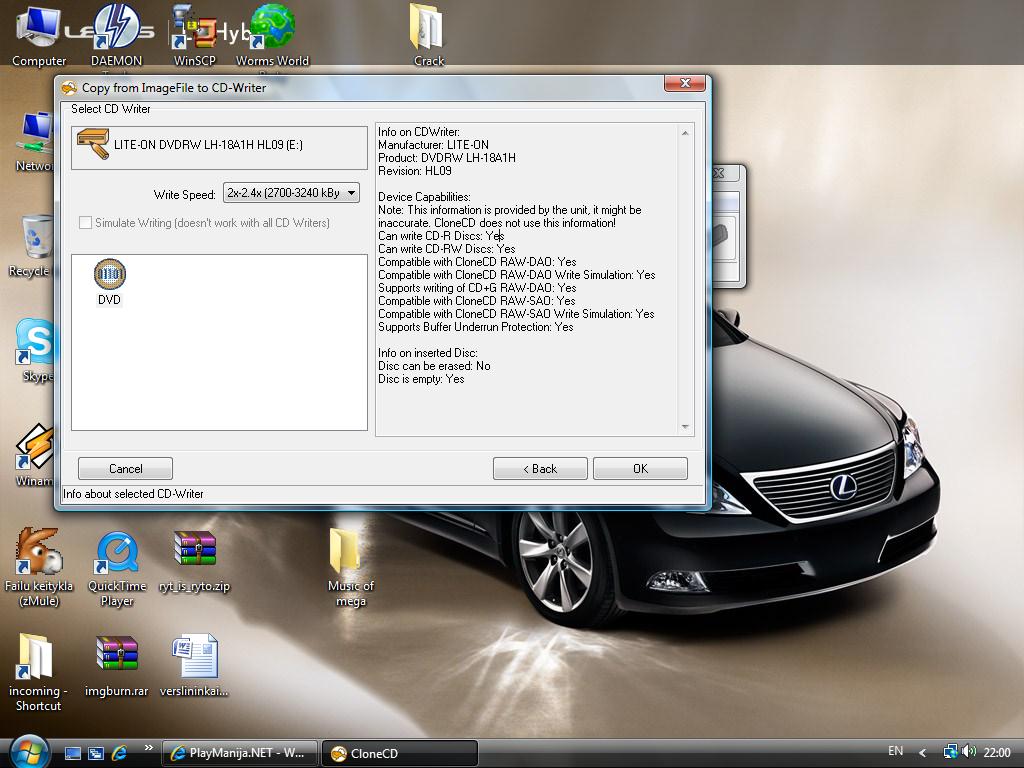Viewport: 1024px width, 768px height.
Task: Click info panel scrollbar up arrow
Action: coord(685,133)
